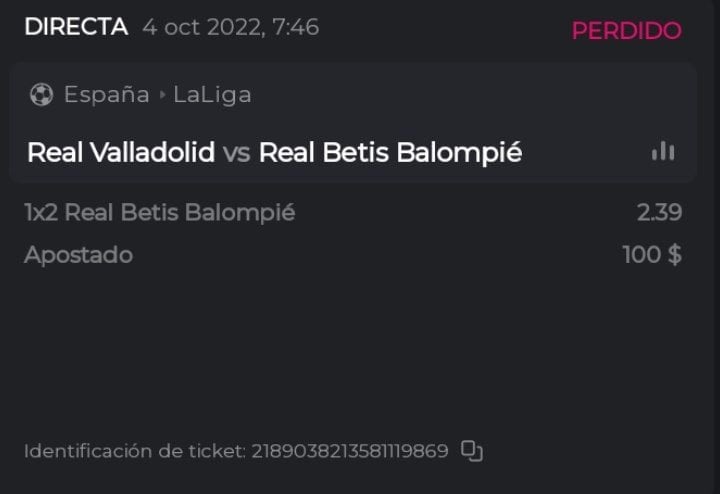
Task: Click the Identificación de ticket label
Action: coord(133,451)
